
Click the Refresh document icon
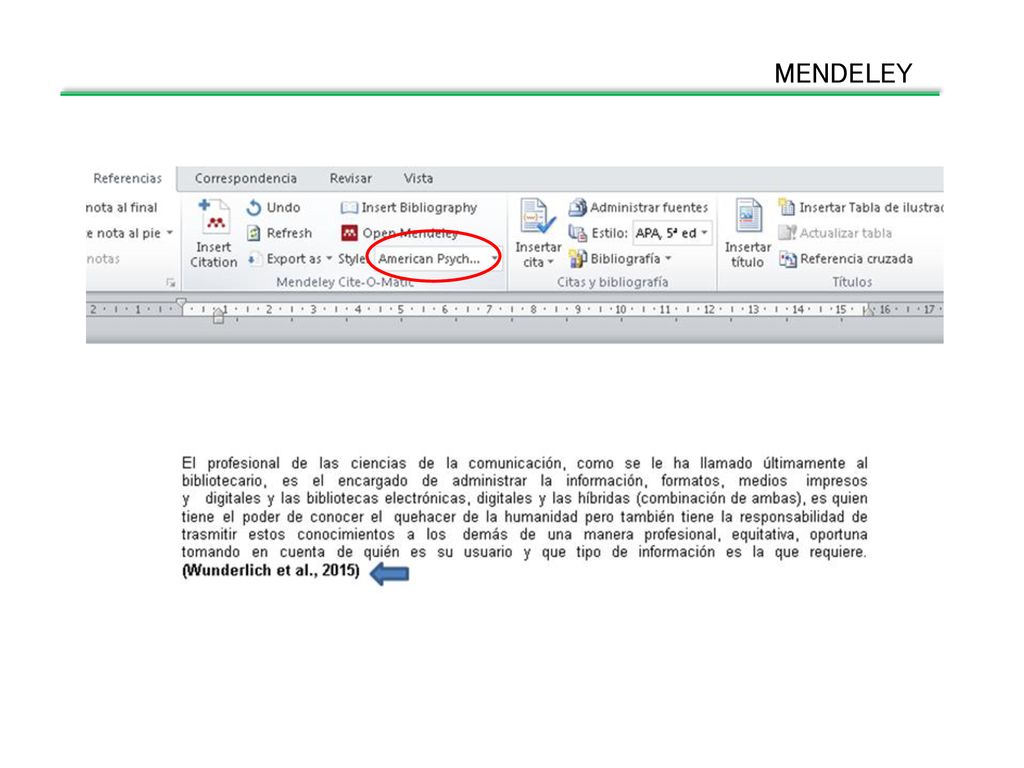click(x=253, y=233)
